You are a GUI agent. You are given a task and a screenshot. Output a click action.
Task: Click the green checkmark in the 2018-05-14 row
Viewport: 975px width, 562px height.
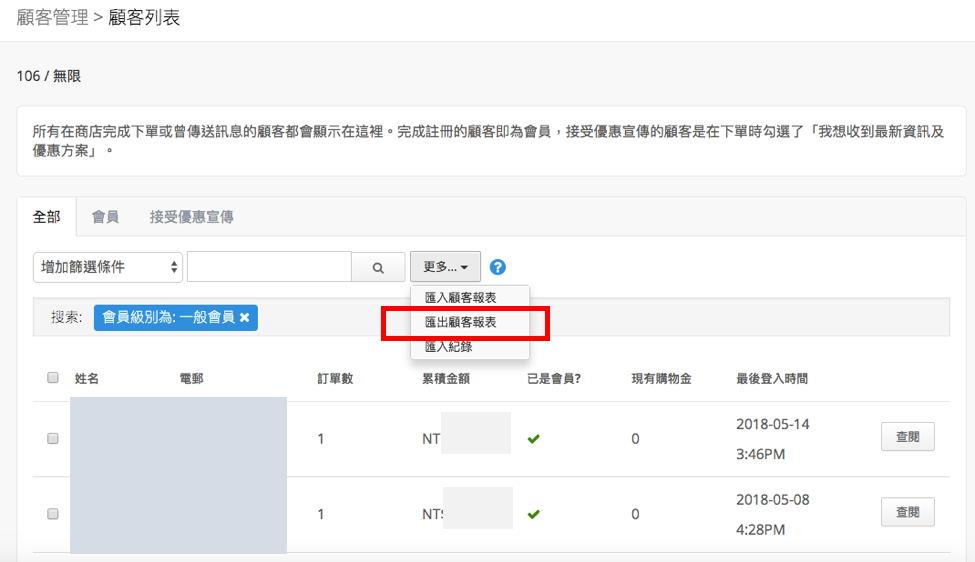click(x=533, y=439)
